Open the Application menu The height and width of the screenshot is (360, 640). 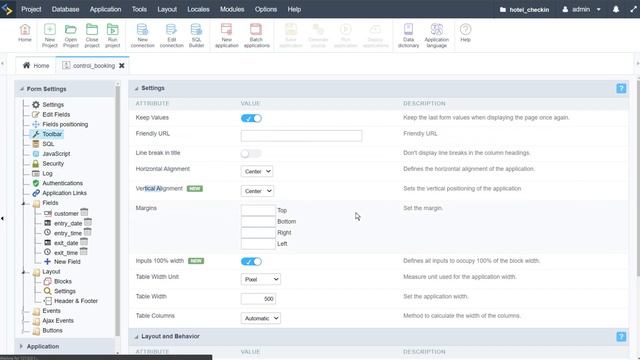[105, 9]
